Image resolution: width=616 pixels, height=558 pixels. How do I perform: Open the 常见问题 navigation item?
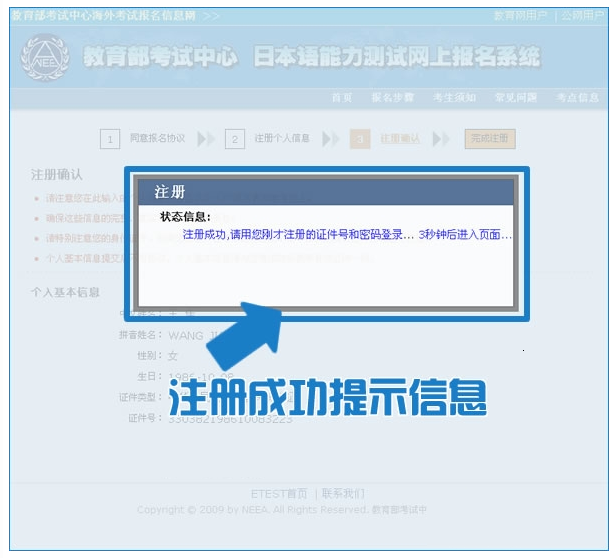516,97
